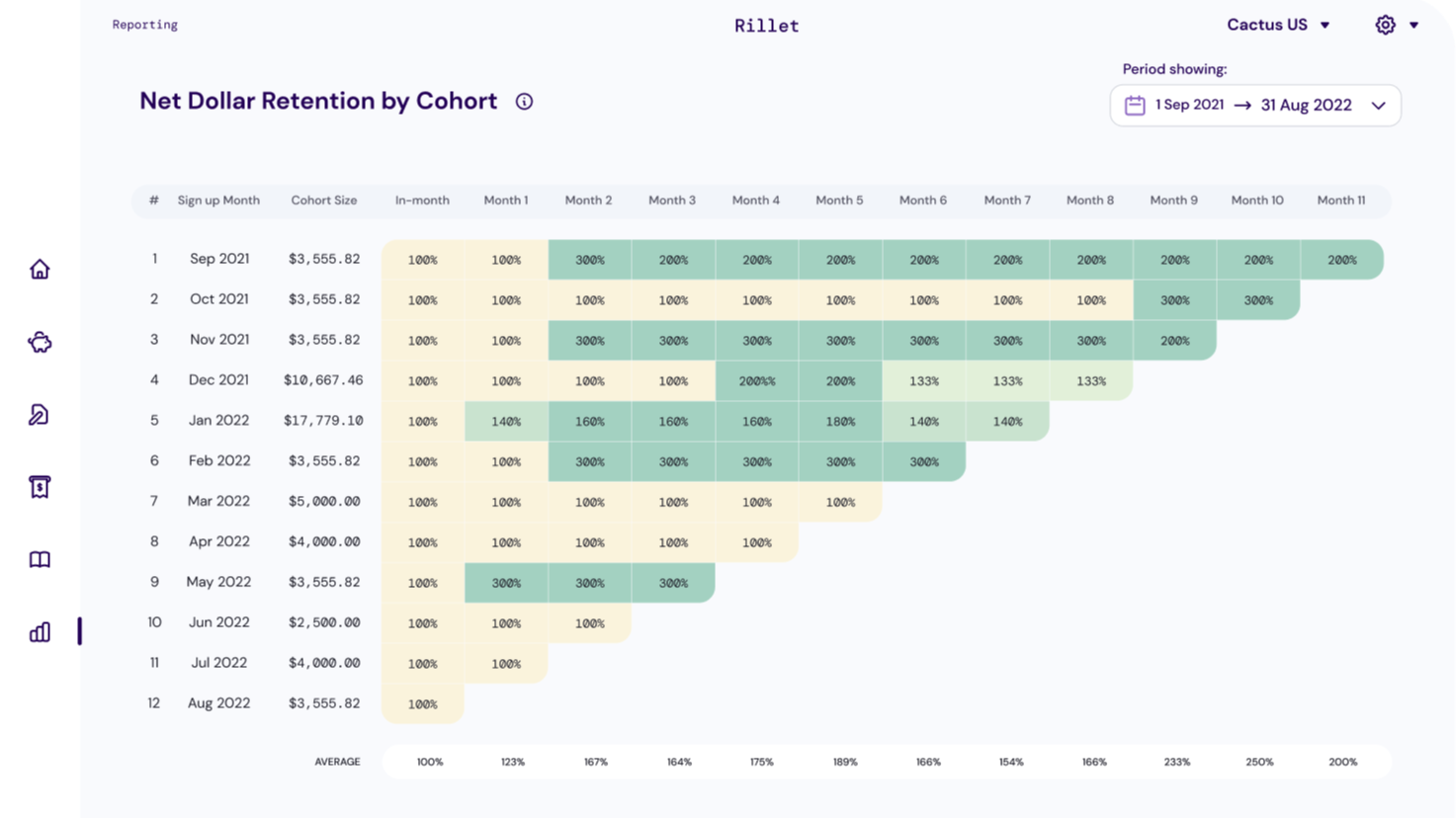Open the document signing sidebar icon
Image resolution: width=1456 pixels, height=818 pixels.
click(40, 415)
